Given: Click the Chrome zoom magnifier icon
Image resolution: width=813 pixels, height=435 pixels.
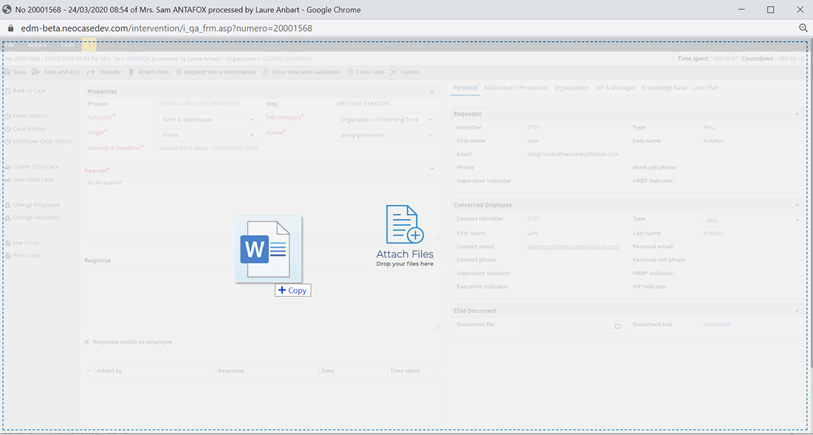Looking at the screenshot, I should (803, 28).
